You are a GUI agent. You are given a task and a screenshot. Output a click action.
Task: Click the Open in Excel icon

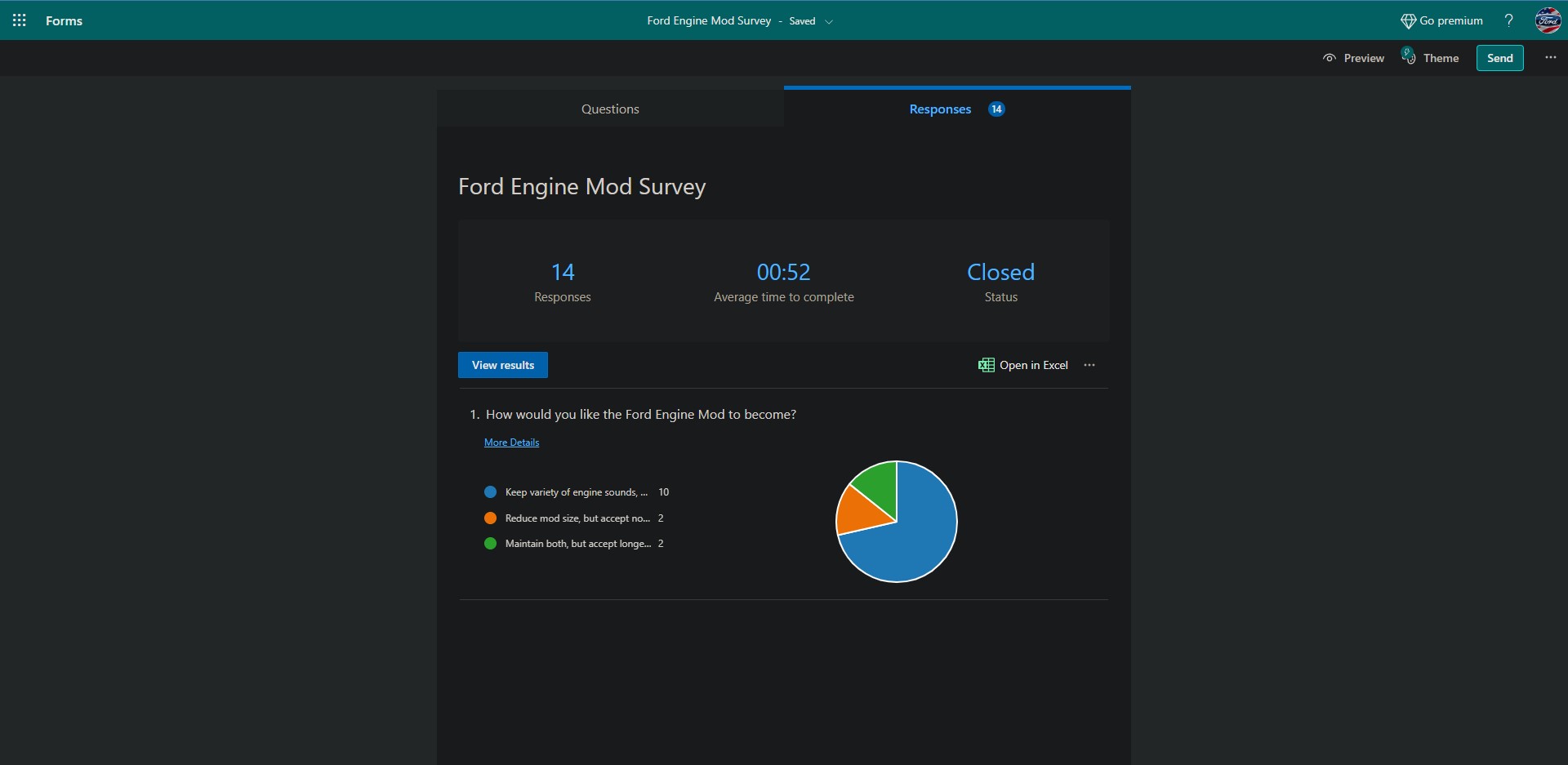click(x=986, y=365)
